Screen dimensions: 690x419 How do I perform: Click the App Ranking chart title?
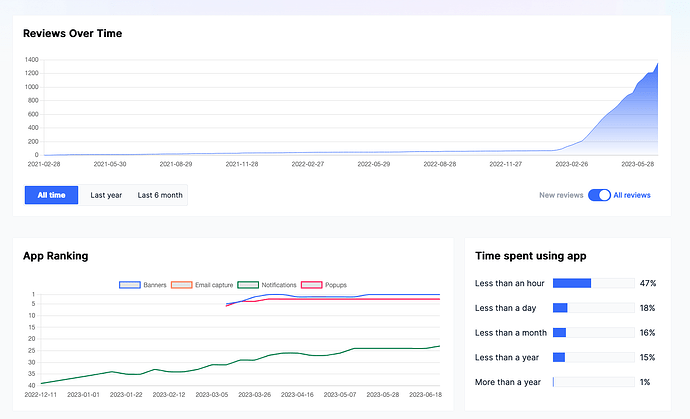tap(55, 256)
